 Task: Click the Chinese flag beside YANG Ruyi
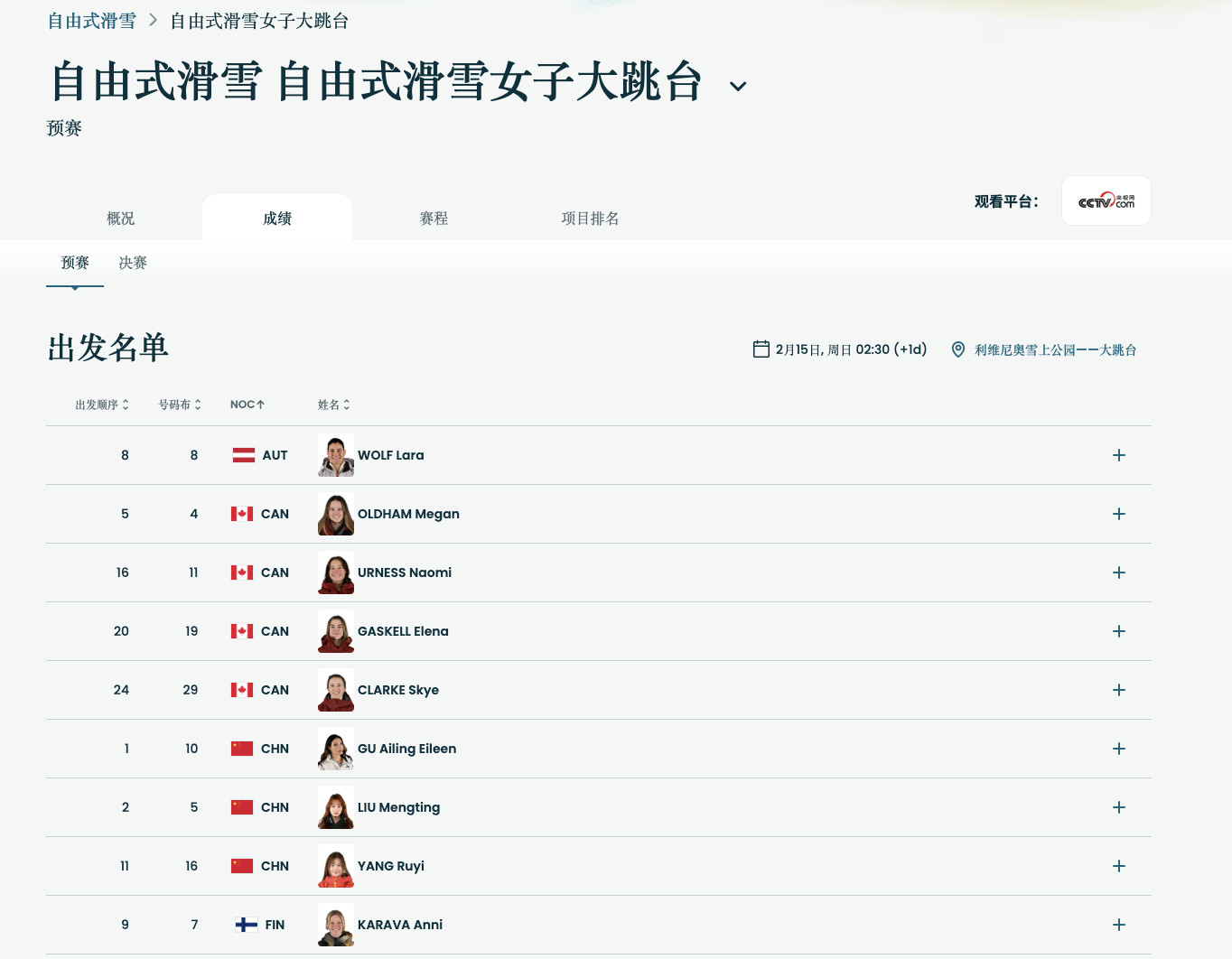coord(242,866)
